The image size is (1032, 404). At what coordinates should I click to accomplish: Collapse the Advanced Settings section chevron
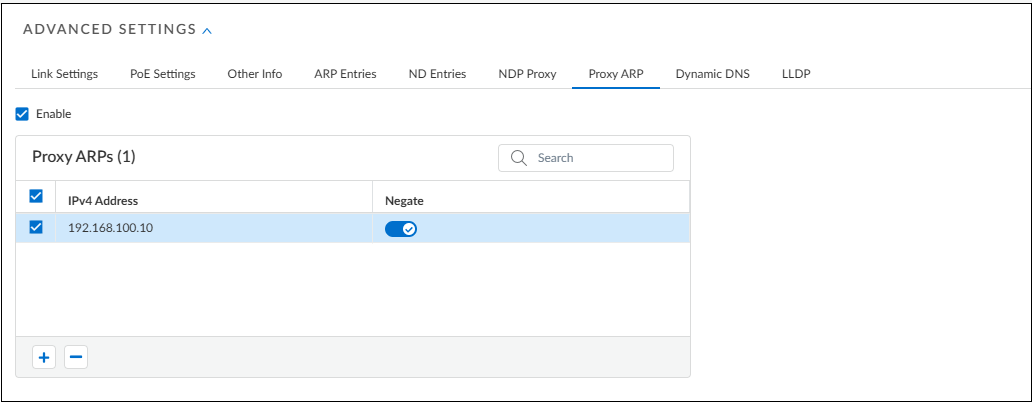pos(207,30)
